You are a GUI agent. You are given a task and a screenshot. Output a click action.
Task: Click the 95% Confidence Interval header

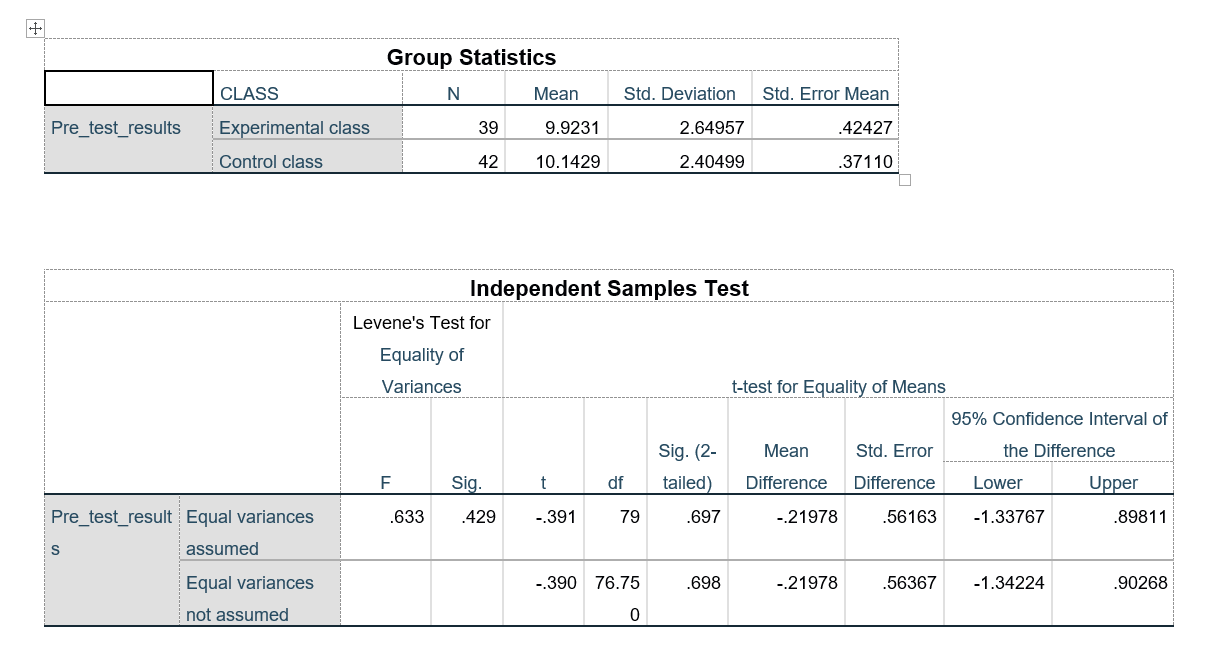click(x=1058, y=434)
